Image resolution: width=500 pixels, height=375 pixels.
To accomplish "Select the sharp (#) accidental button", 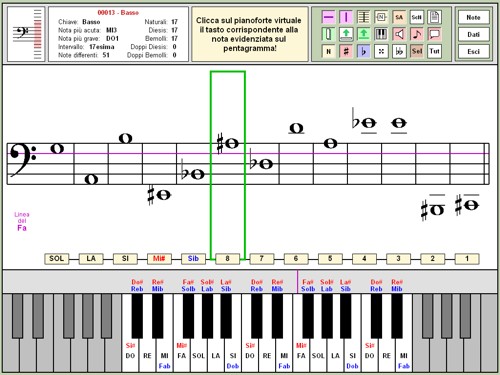I will point(346,51).
